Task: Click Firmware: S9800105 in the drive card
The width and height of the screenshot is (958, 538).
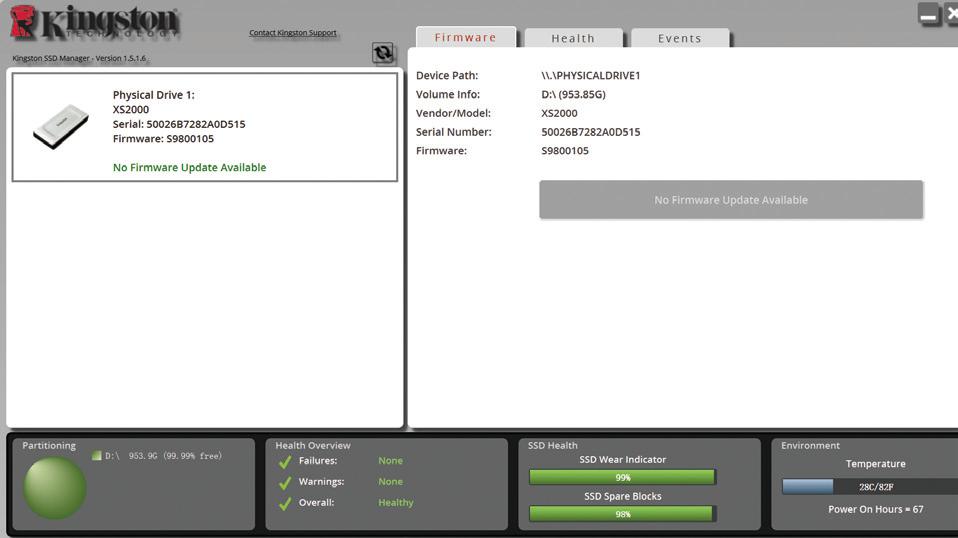Action: pos(163,139)
